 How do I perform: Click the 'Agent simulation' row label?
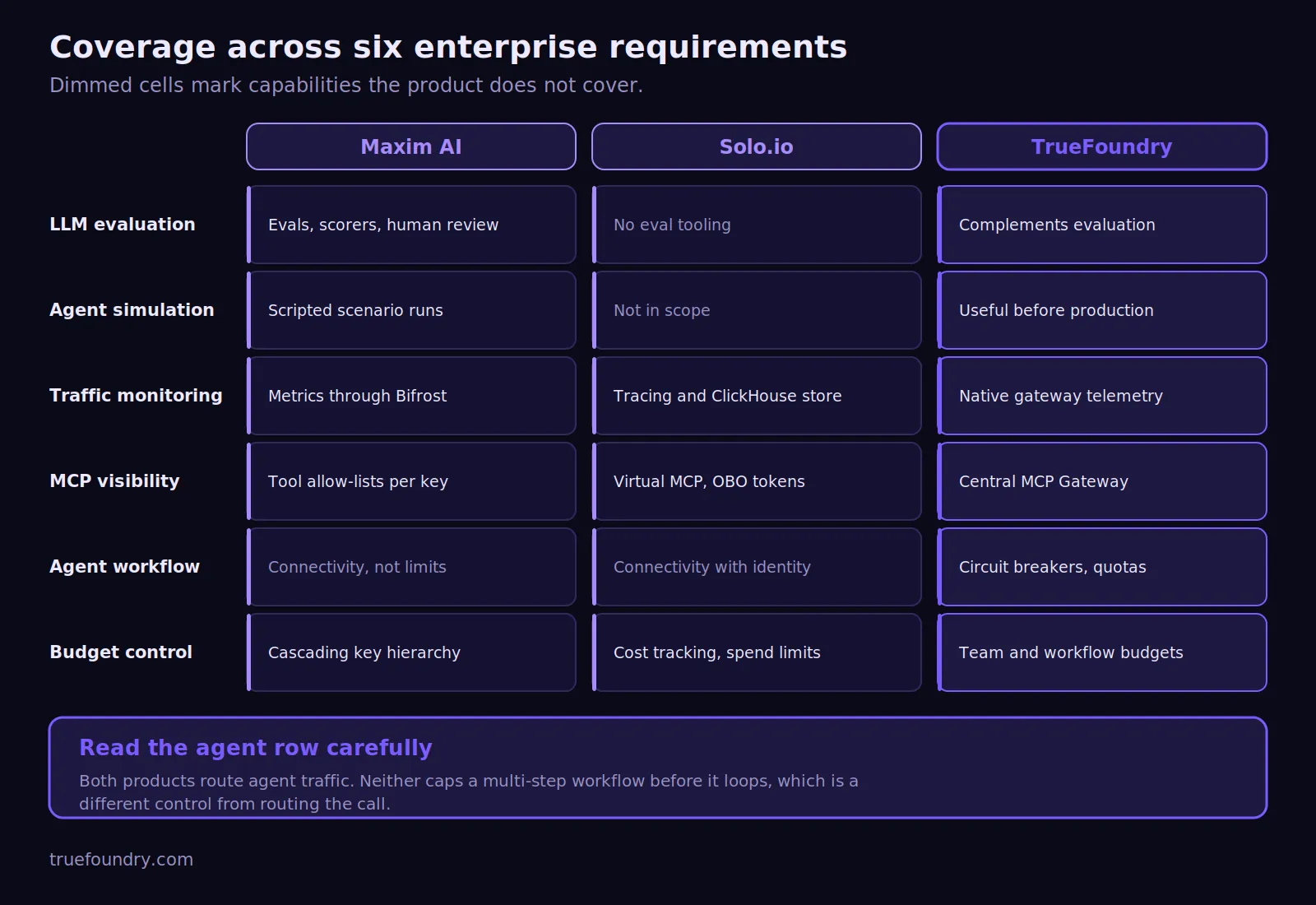(132, 310)
